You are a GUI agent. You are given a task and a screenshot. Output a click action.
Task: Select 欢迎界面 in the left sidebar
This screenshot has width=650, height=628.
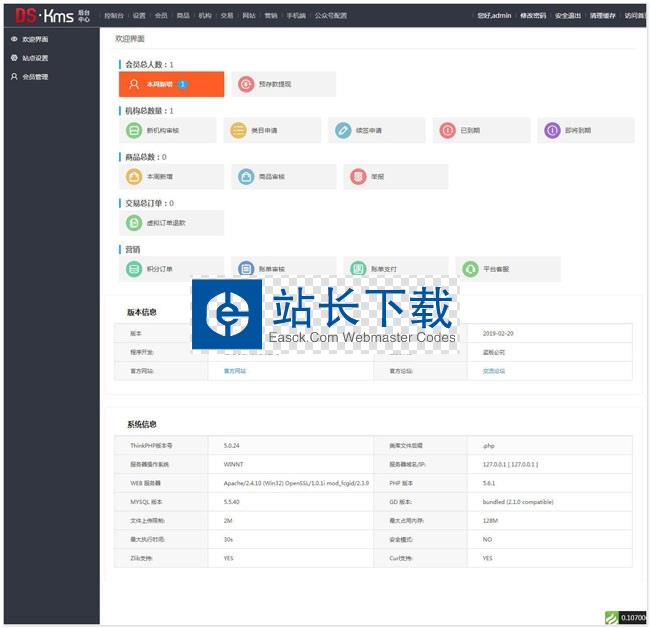tap(34, 39)
